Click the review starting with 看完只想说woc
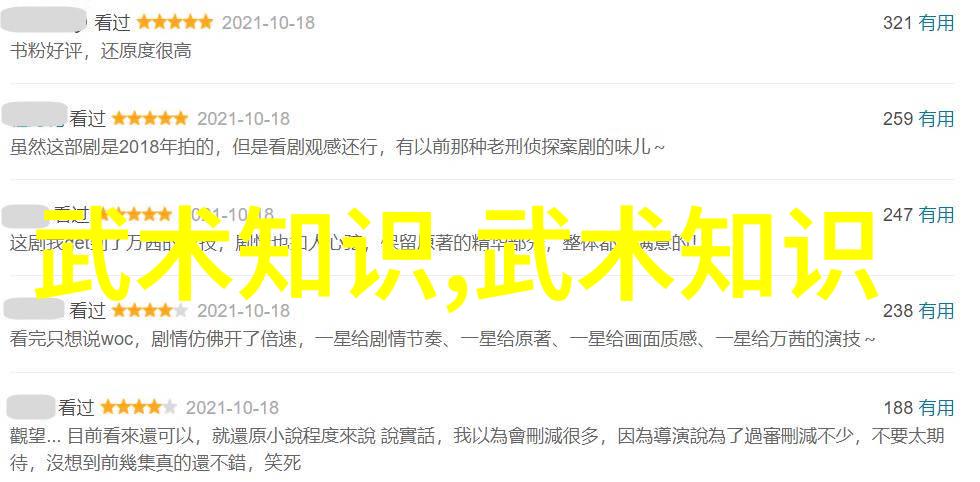Screen dimensions: 980x482 pyautogui.click(x=442, y=339)
